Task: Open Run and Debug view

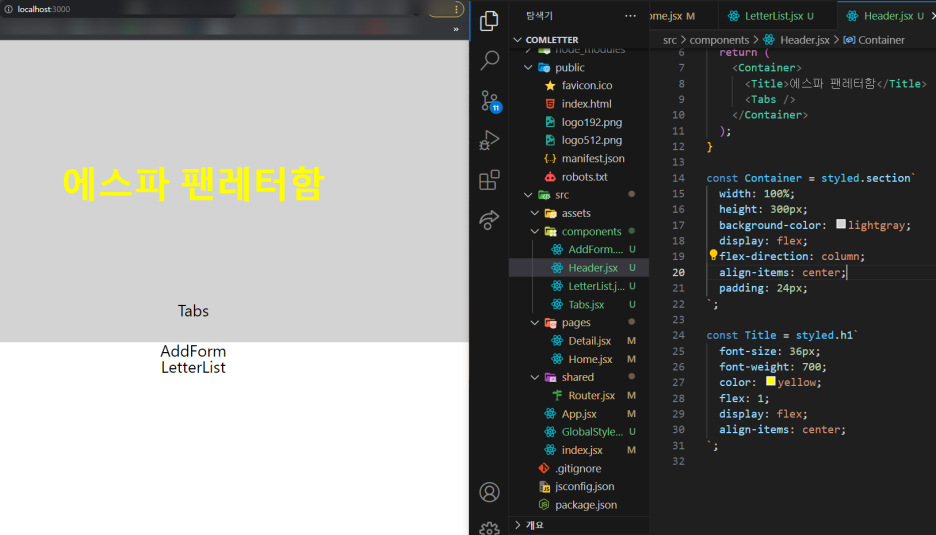Action: click(489, 140)
